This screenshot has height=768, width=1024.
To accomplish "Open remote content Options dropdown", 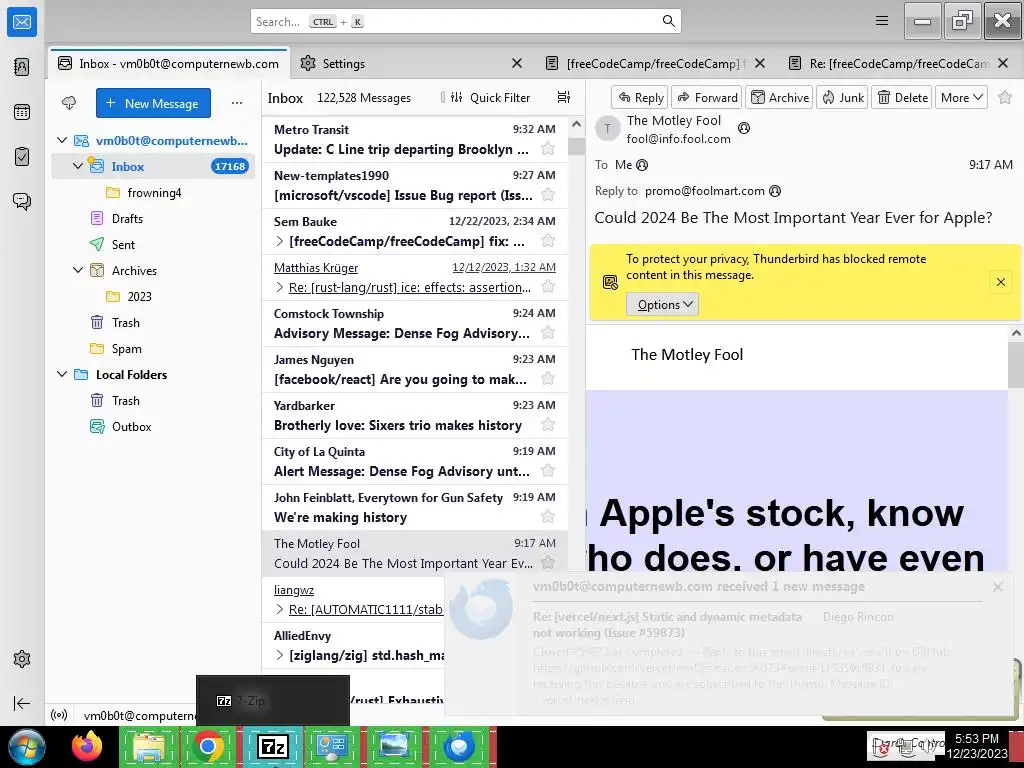I will (663, 304).
